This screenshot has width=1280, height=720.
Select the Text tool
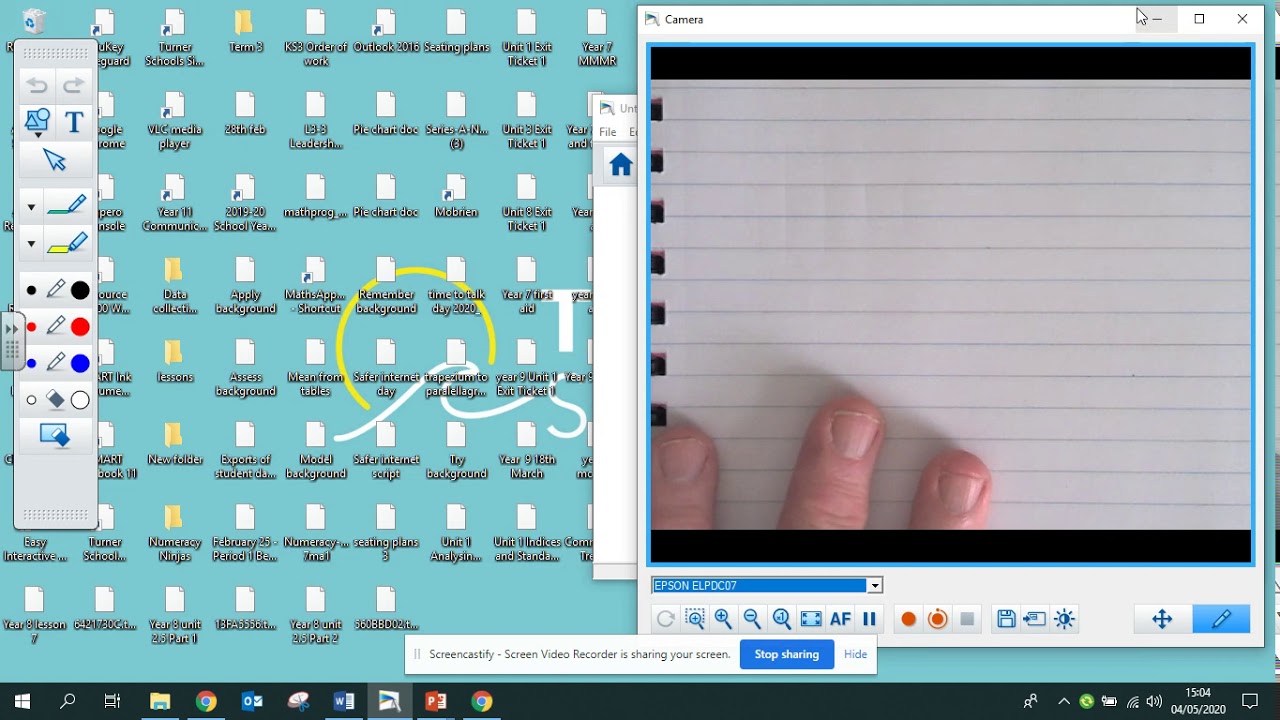pyautogui.click(x=74, y=122)
